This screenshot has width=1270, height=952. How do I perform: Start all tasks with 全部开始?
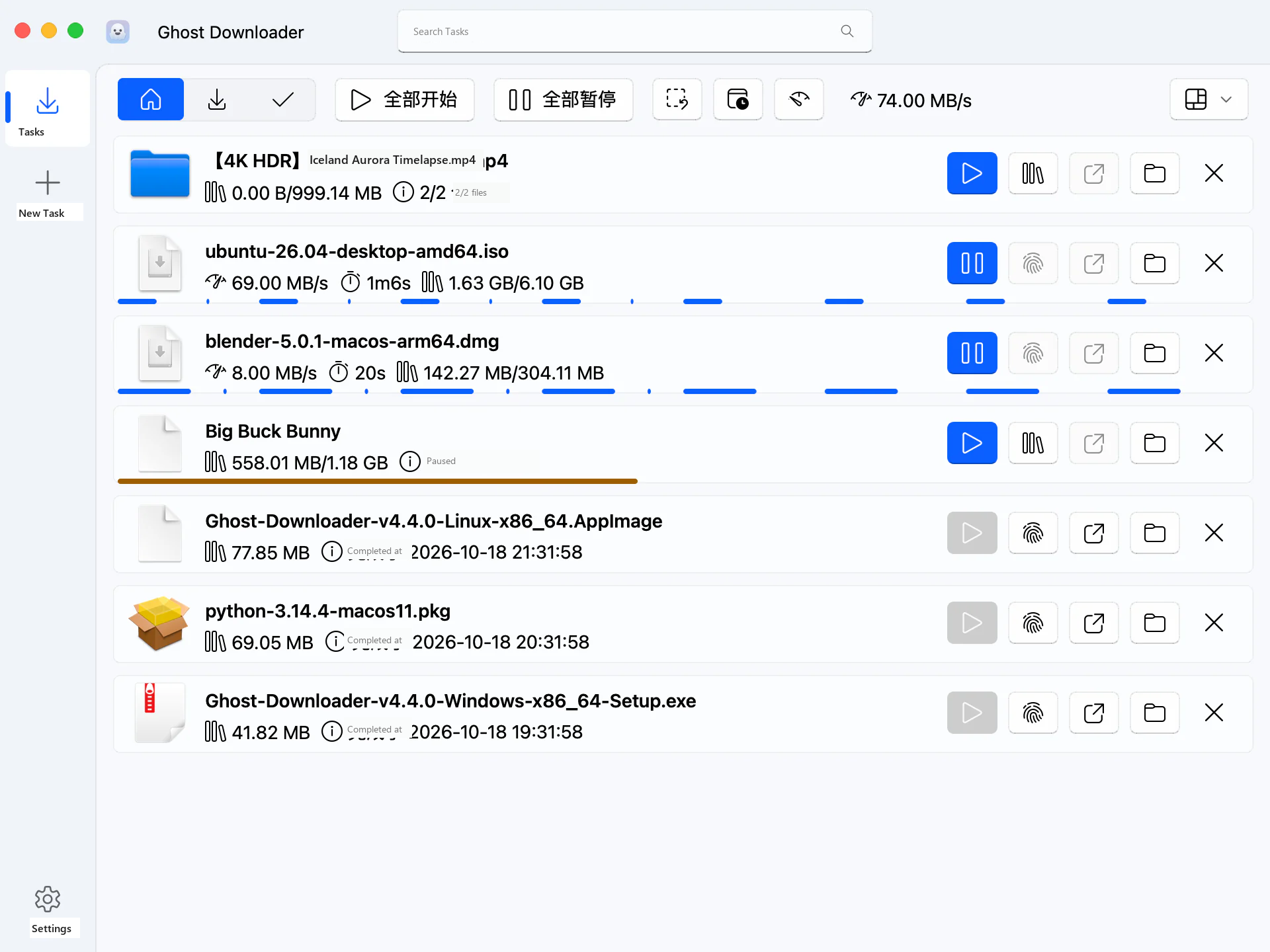pos(405,100)
